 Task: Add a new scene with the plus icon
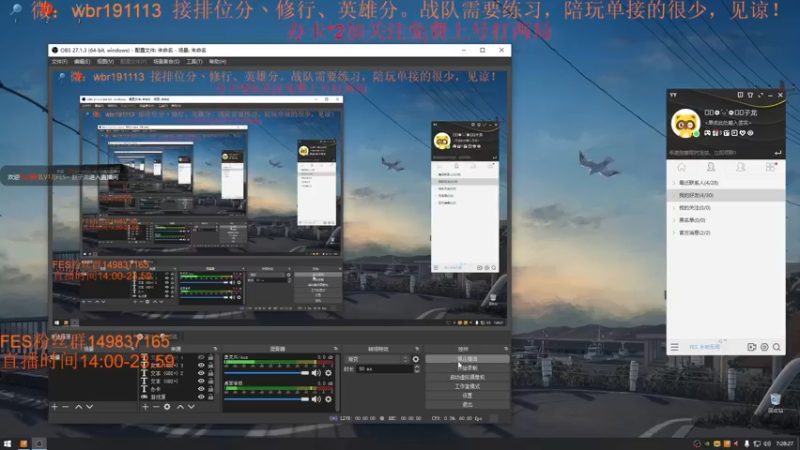[x=55, y=407]
